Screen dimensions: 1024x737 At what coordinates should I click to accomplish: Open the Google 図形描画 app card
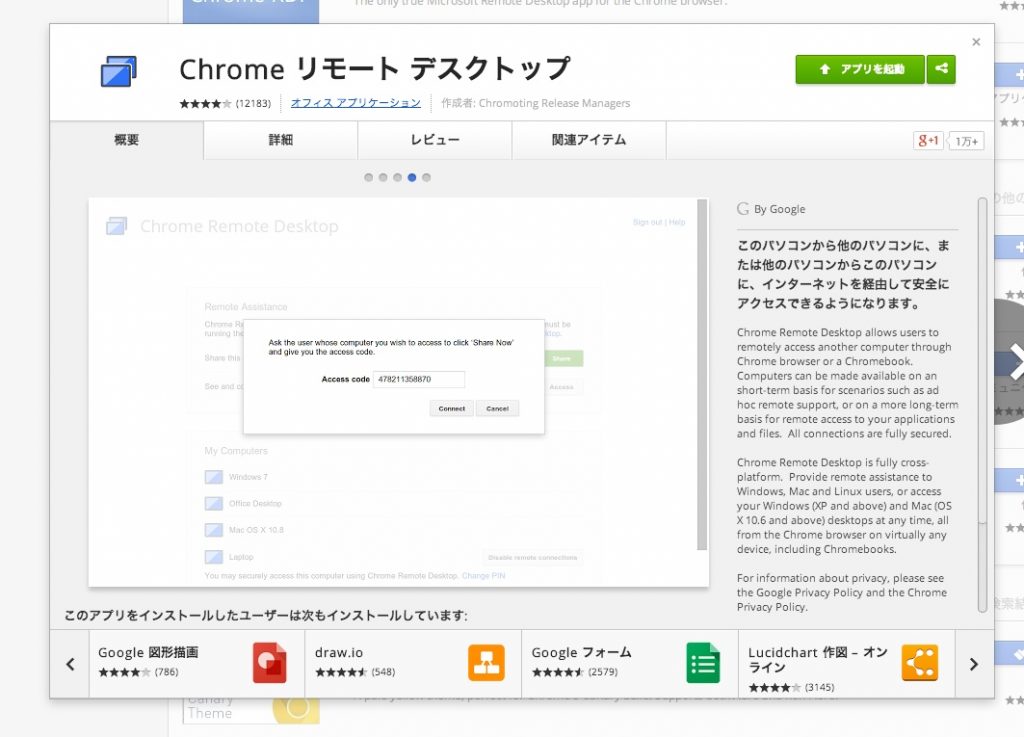click(197, 663)
